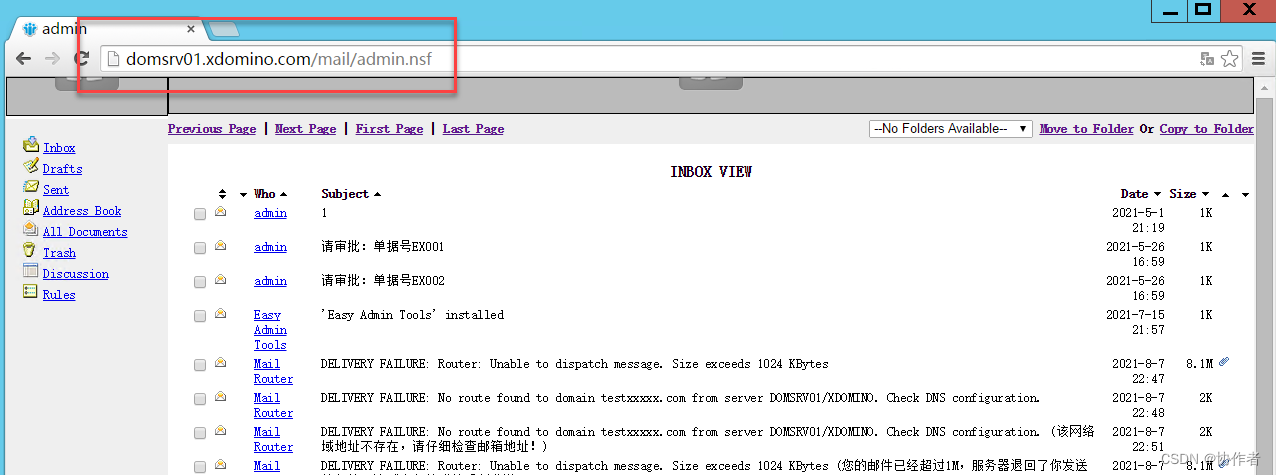The width and height of the screenshot is (1276, 475).
Task: Bookmark this page with the star icon
Action: [x=1230, y=59]
